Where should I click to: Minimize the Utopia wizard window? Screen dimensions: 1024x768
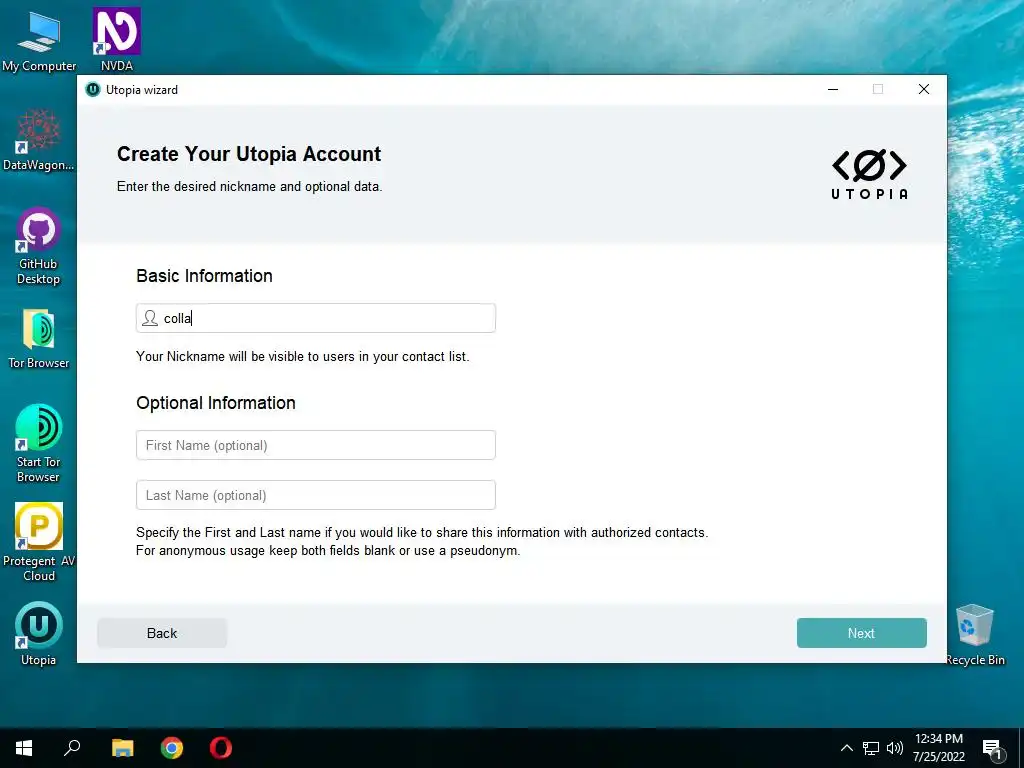click(x=833, y=89)
